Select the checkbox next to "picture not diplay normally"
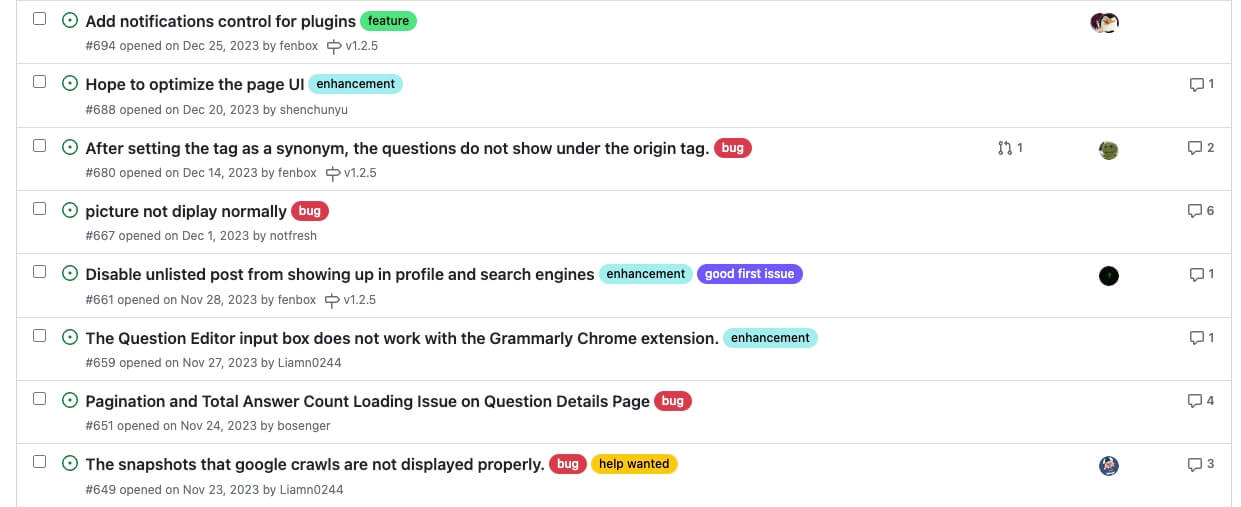 pos(40,209)
